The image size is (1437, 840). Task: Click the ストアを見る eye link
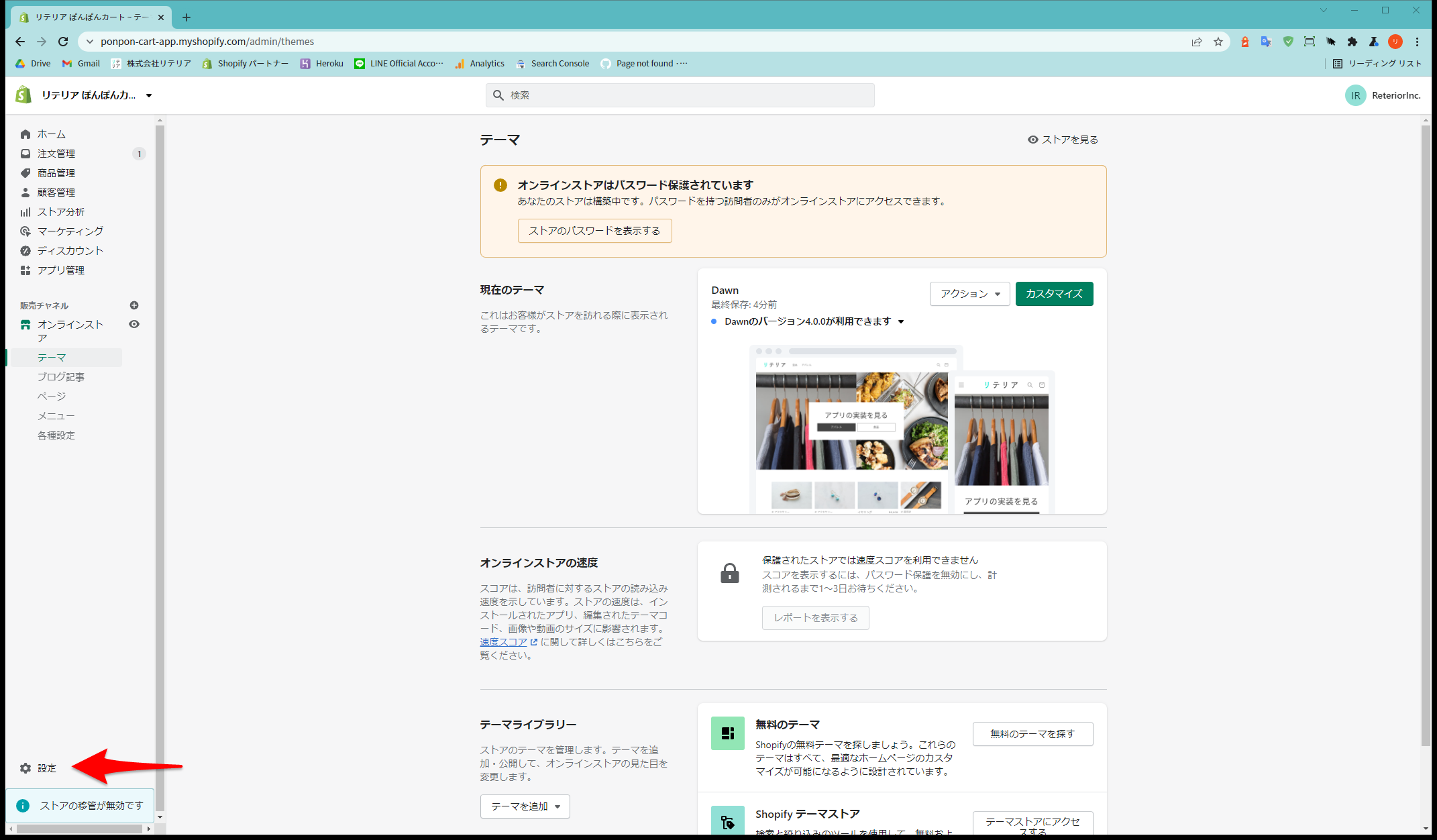pos(1063,140)
